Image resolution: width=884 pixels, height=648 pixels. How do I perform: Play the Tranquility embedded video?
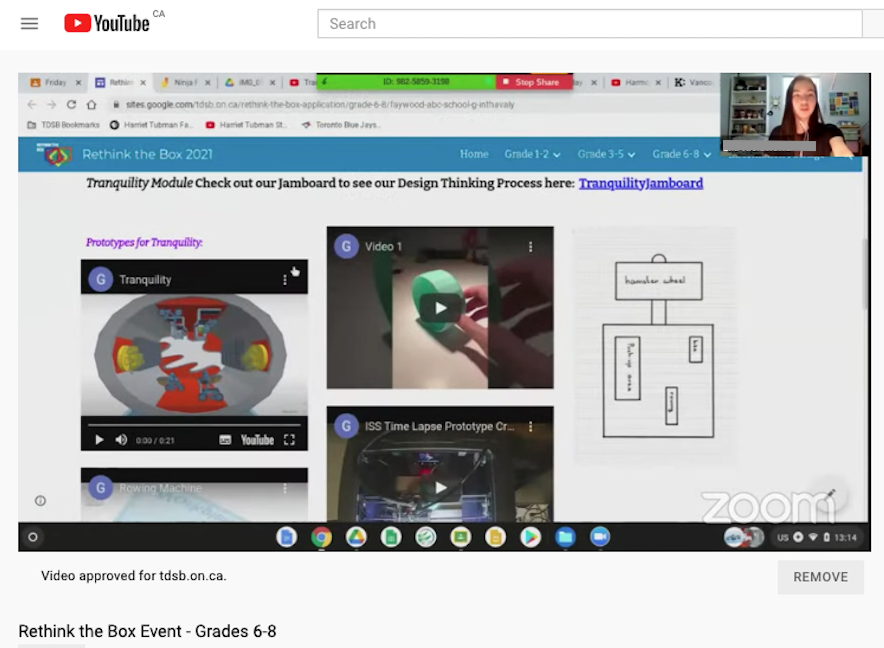[99, 440]
